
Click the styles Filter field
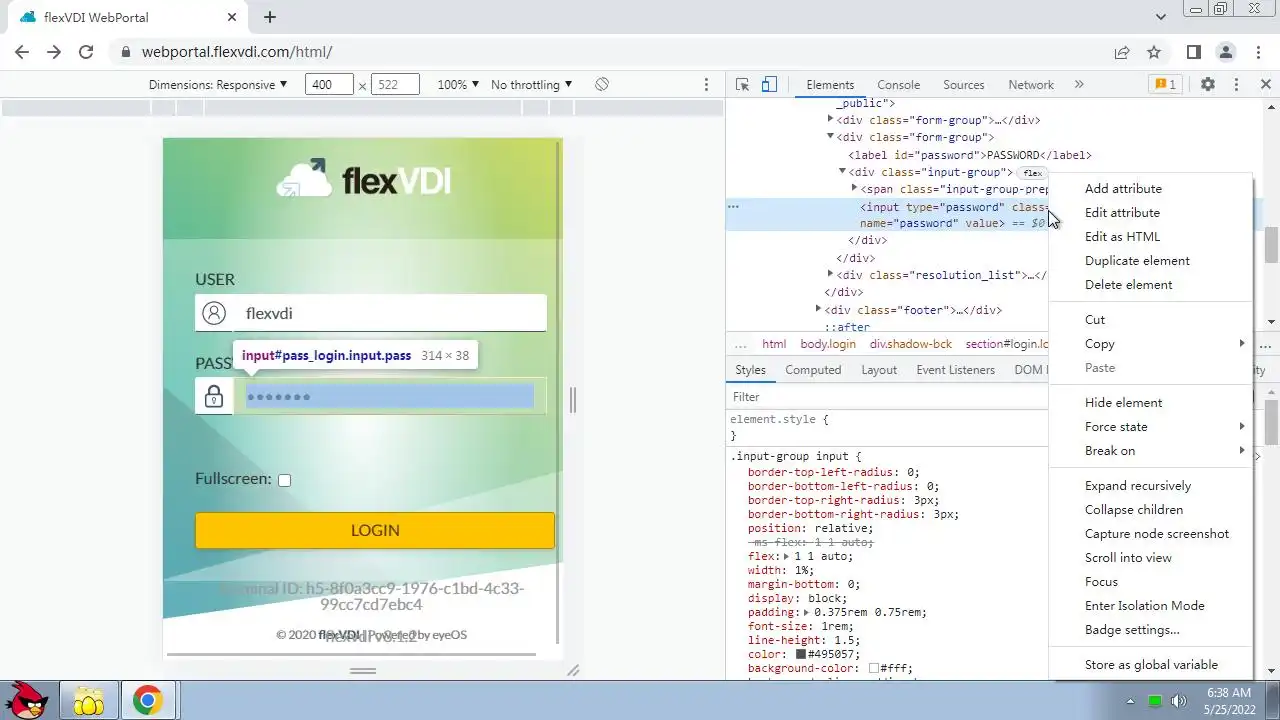tap(888, 397)
